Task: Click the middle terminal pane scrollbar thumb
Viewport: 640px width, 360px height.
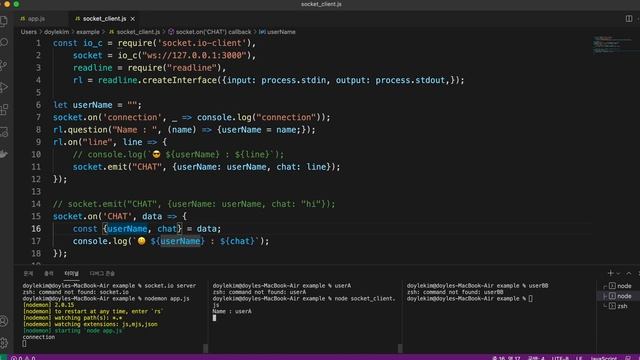Action: click(400, 348)
